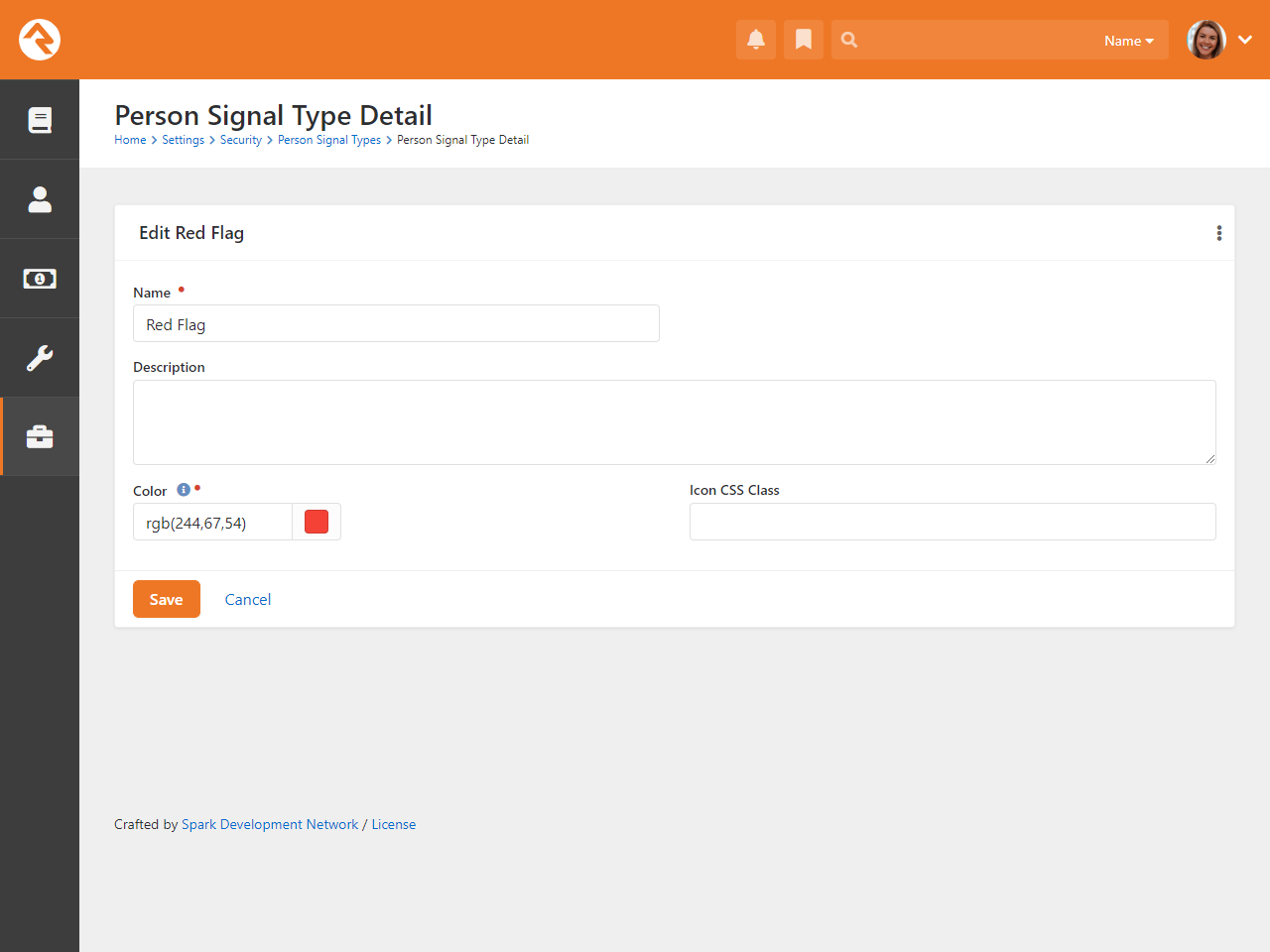Click the Name input field
The width and height of the screenshot is (1270, 952).
tap(396, 323)
